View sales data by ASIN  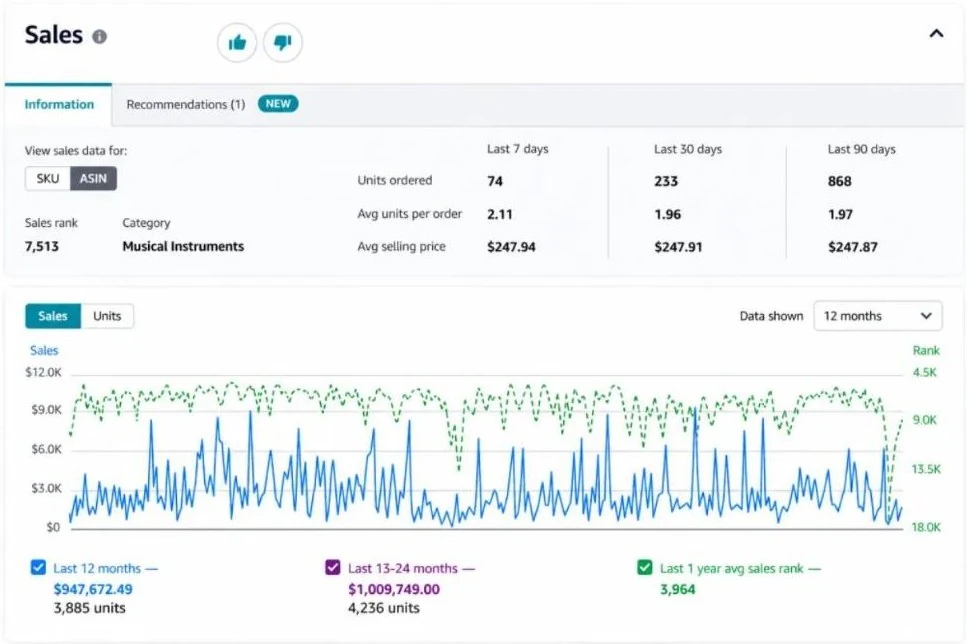[x=93, y=179]
